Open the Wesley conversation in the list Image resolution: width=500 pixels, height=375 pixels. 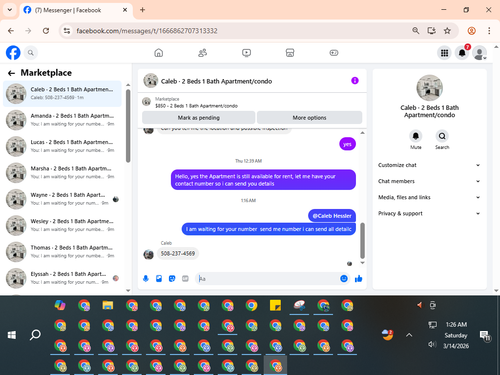pos(62,225)
